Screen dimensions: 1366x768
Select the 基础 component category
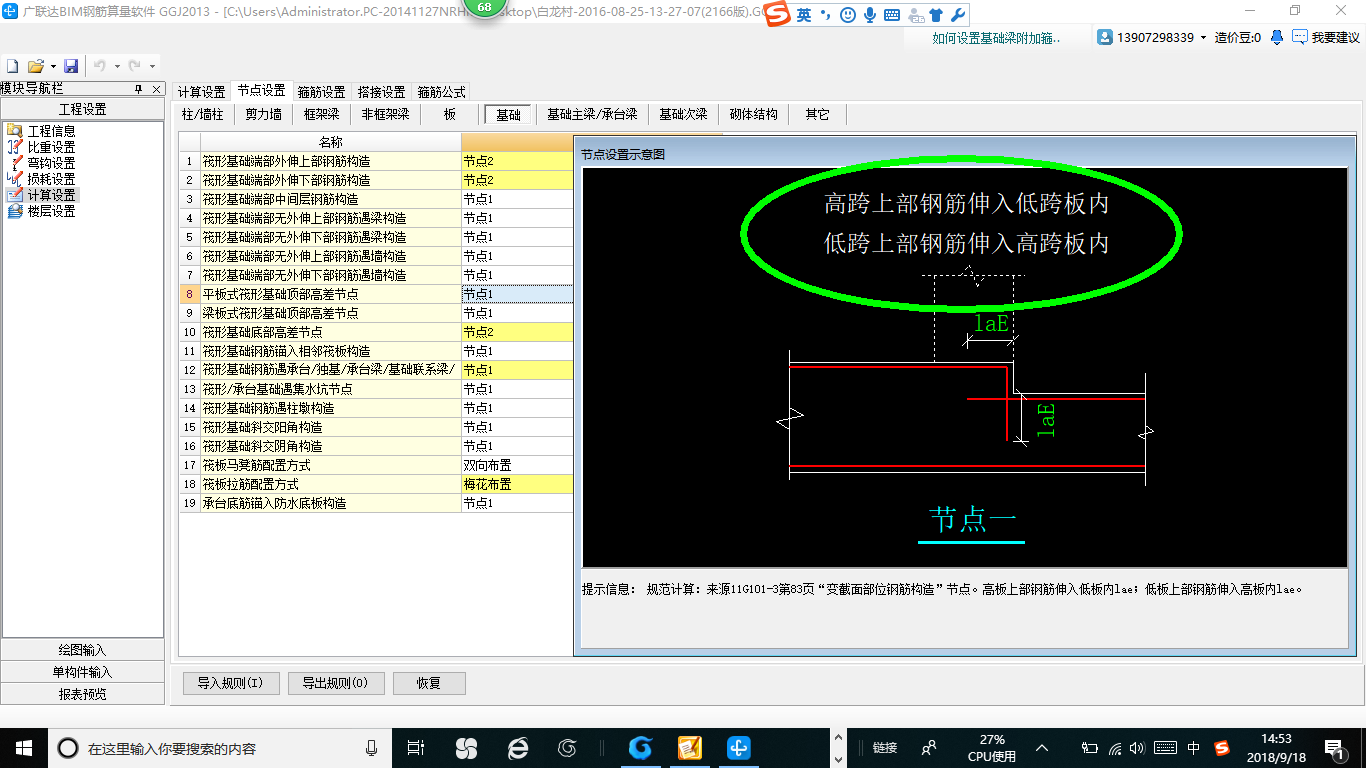coord(508,115)
